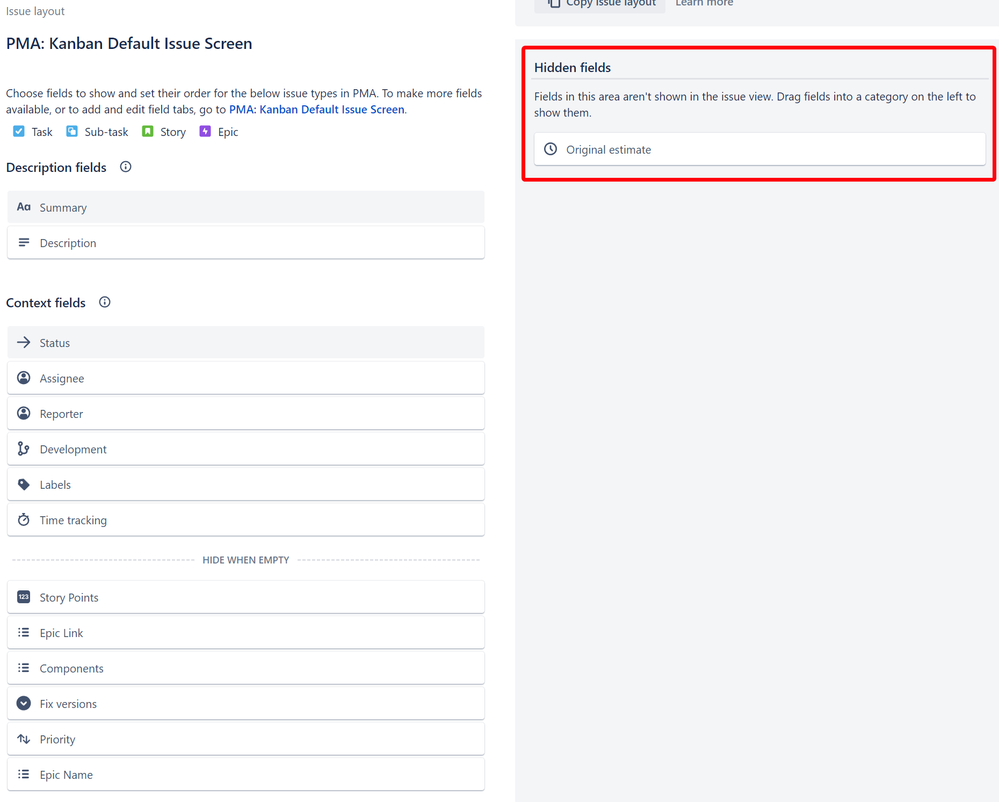Click the Reporter person icon
999x802 pixels.
24,413
